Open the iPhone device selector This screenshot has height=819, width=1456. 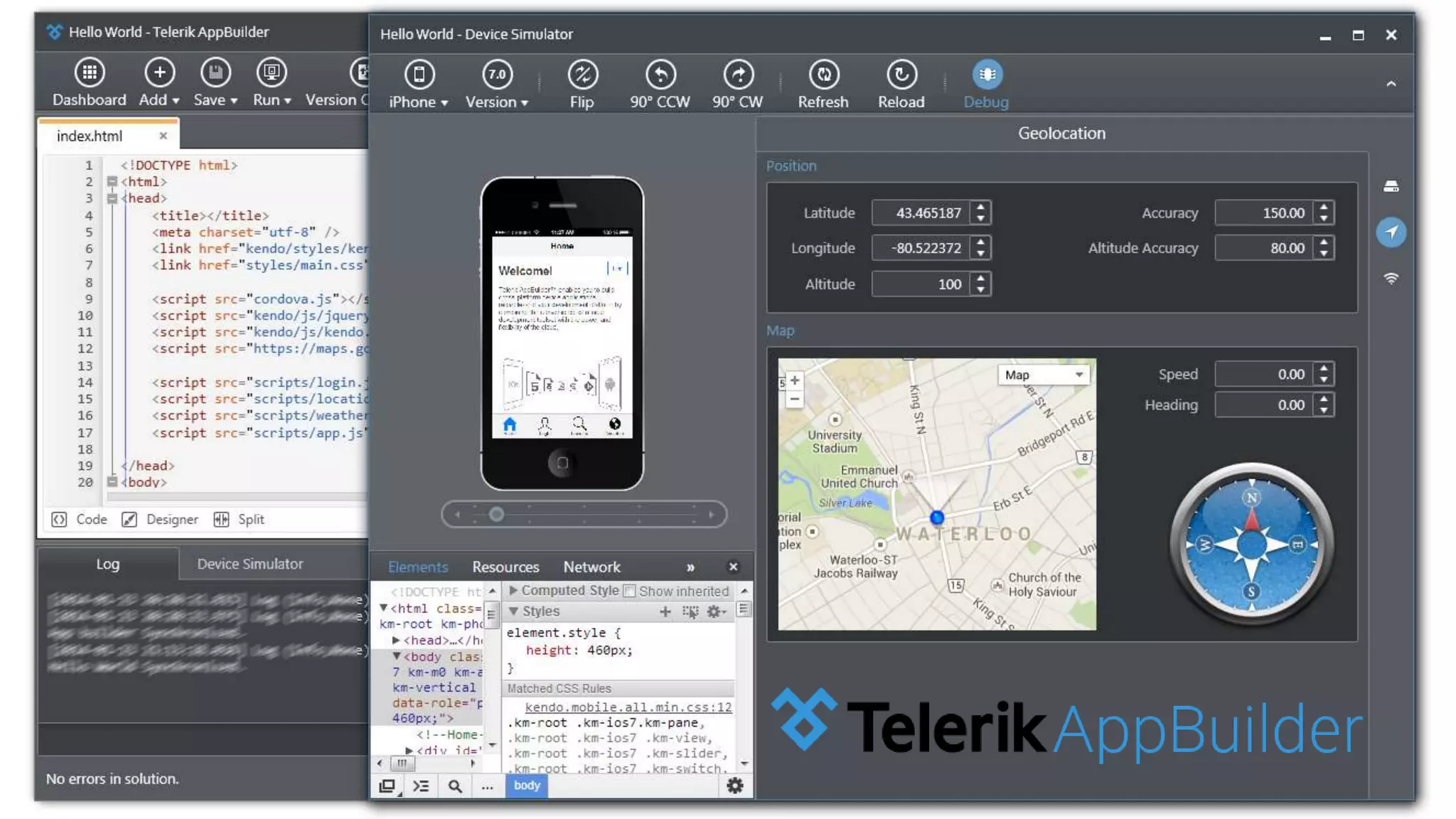tap(419, 85)
